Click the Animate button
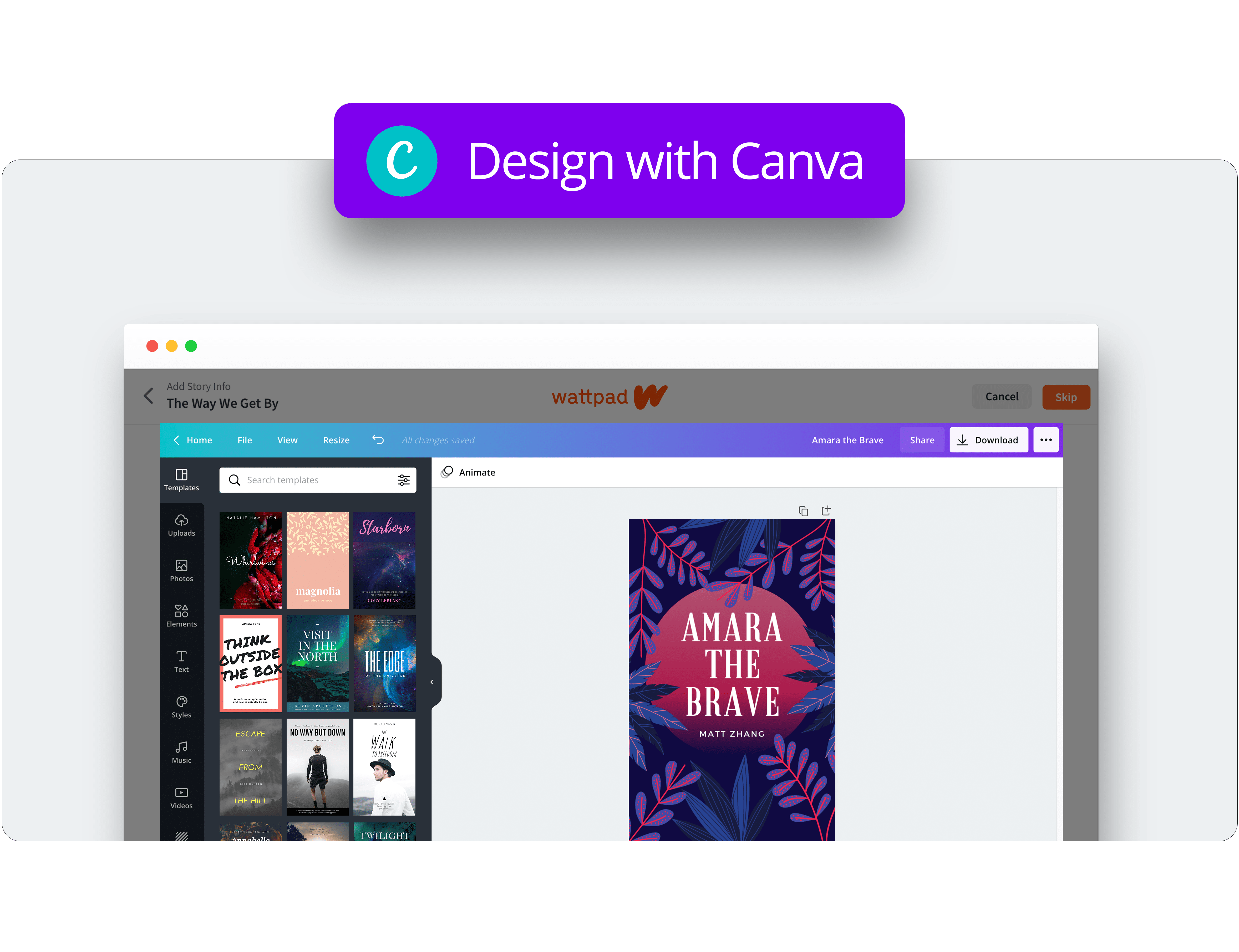The image size is (1239, 952). click(468, 472)
